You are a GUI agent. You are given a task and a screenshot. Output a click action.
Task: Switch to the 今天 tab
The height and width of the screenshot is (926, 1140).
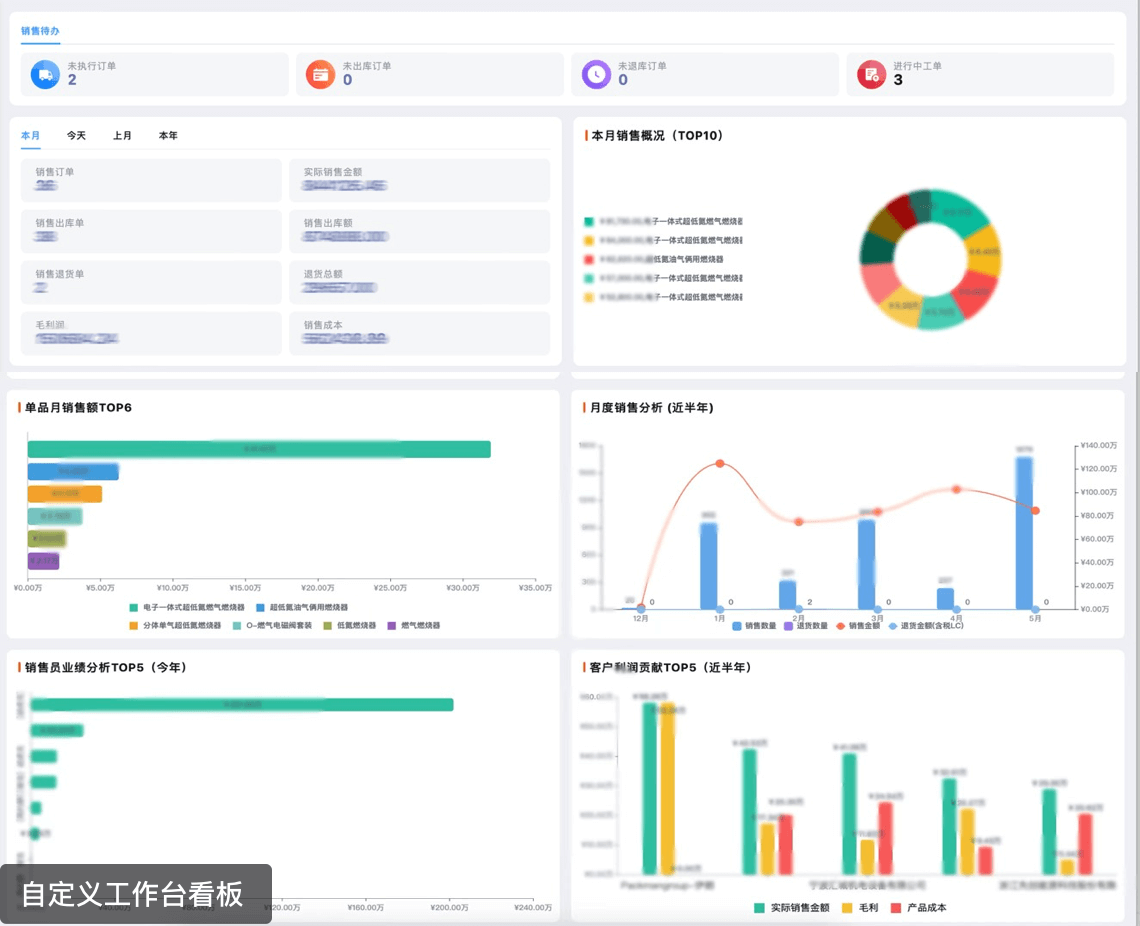click(x=77, y=135)
